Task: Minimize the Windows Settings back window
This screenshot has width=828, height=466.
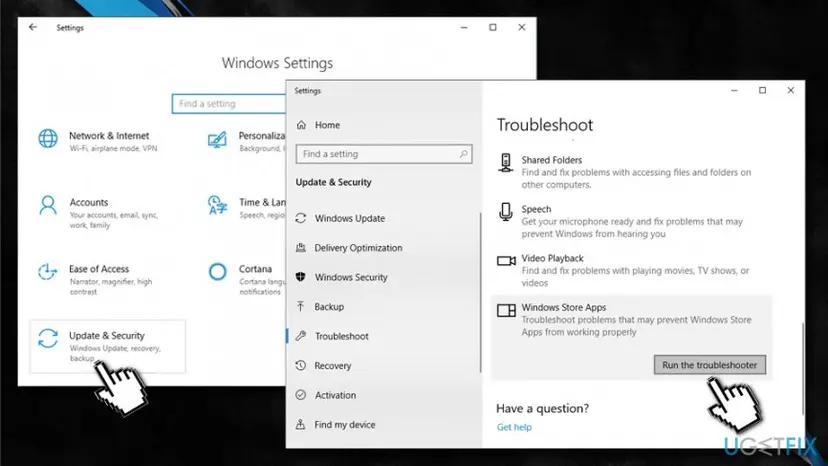Action: pos(464,27)
